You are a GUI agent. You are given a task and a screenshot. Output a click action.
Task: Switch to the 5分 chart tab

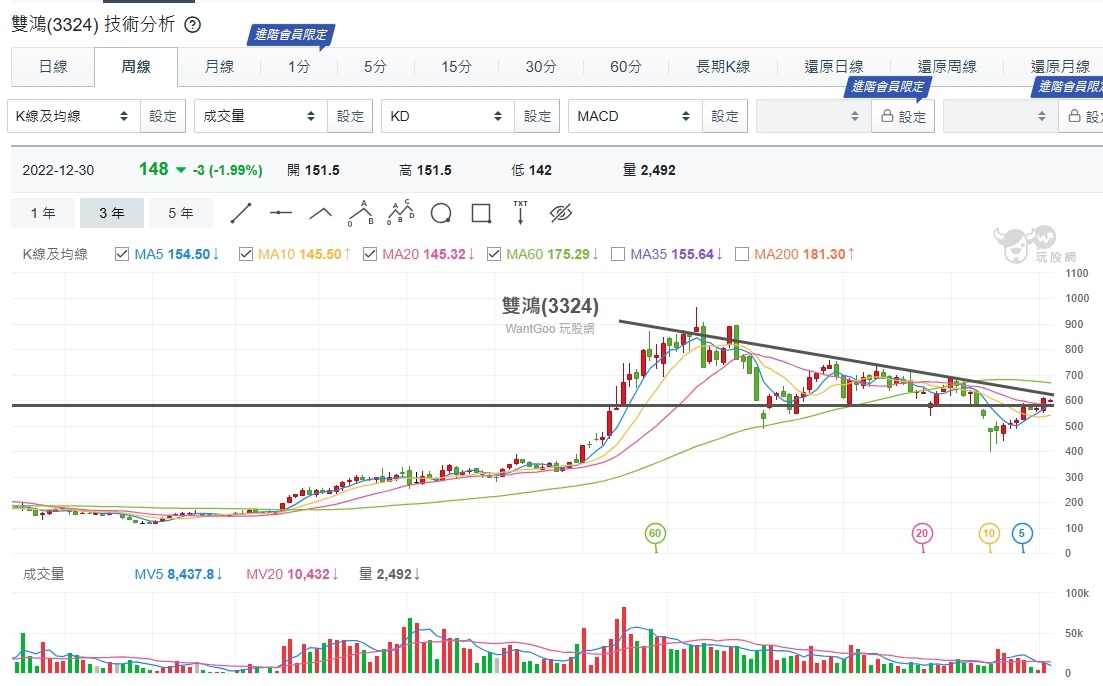(376, 67)
